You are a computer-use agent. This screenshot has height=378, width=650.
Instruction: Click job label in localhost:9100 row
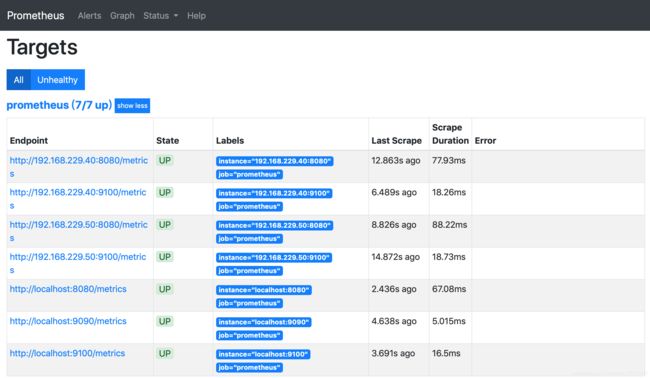(249, 368)
